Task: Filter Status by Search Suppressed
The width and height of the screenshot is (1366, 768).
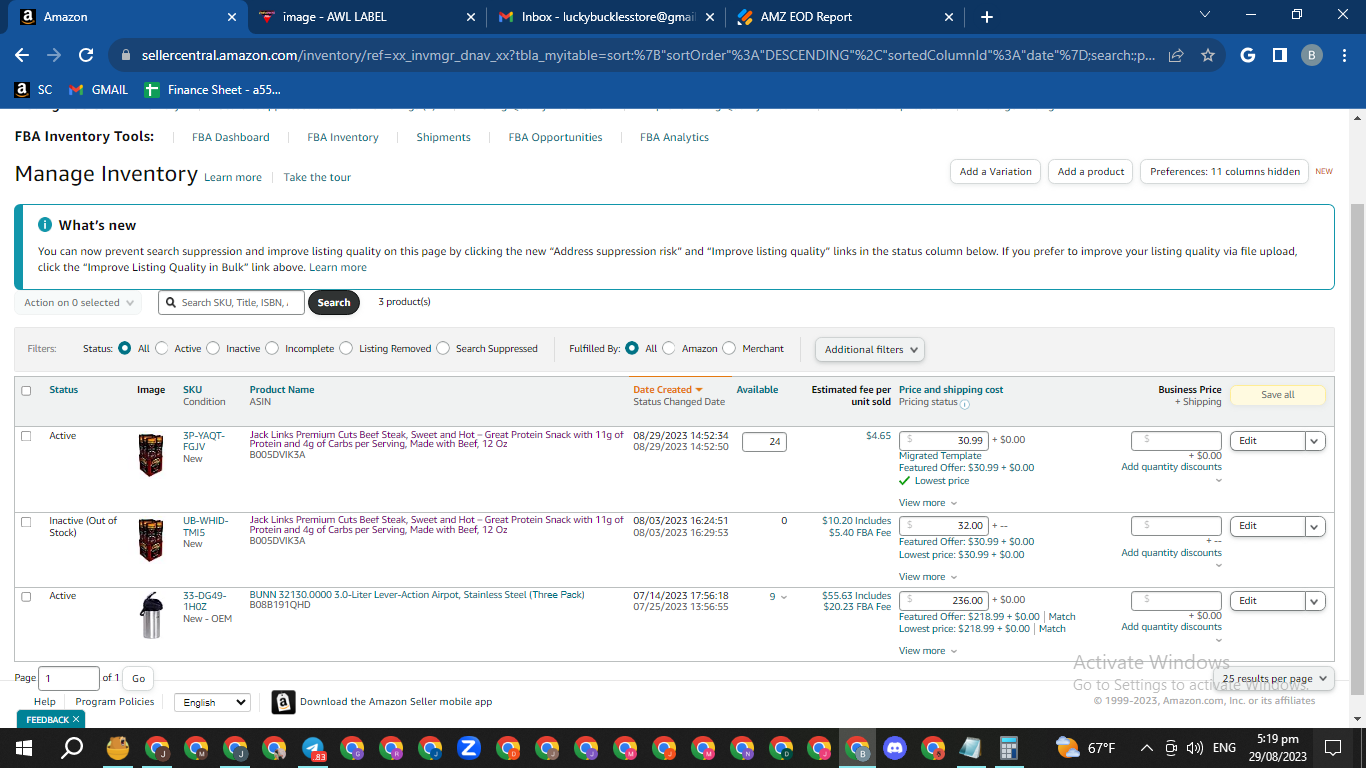Action: click(x=443, y=349)
